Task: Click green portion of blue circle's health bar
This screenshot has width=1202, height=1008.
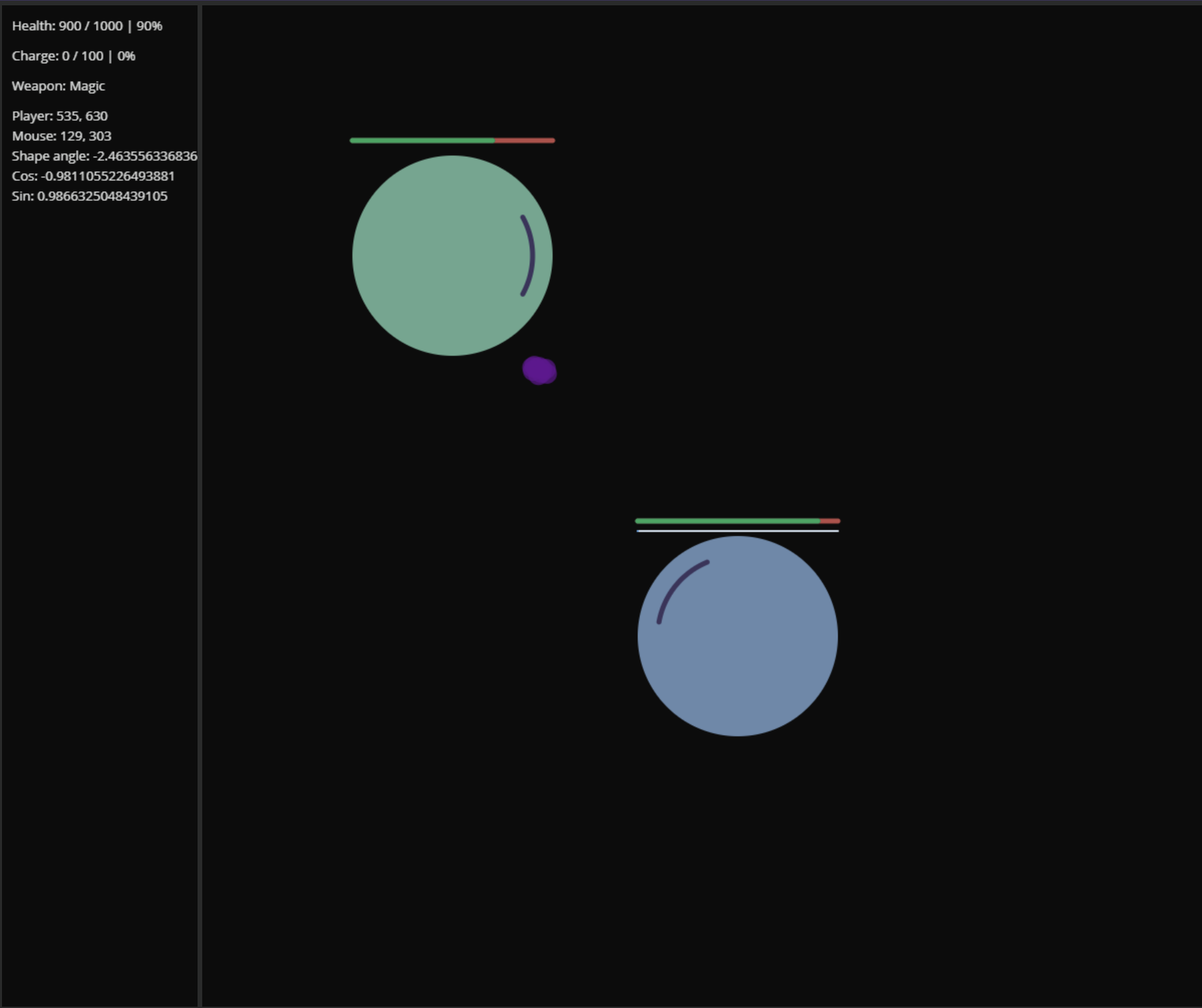Action: 727,521
